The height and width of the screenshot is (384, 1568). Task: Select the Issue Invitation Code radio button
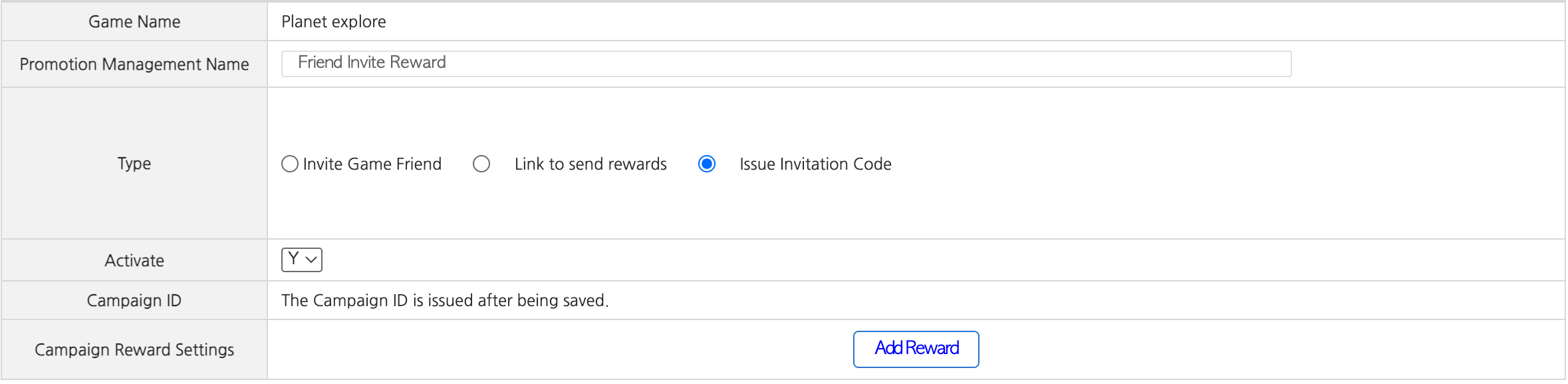pyautogui.click(x=707, y=164)
